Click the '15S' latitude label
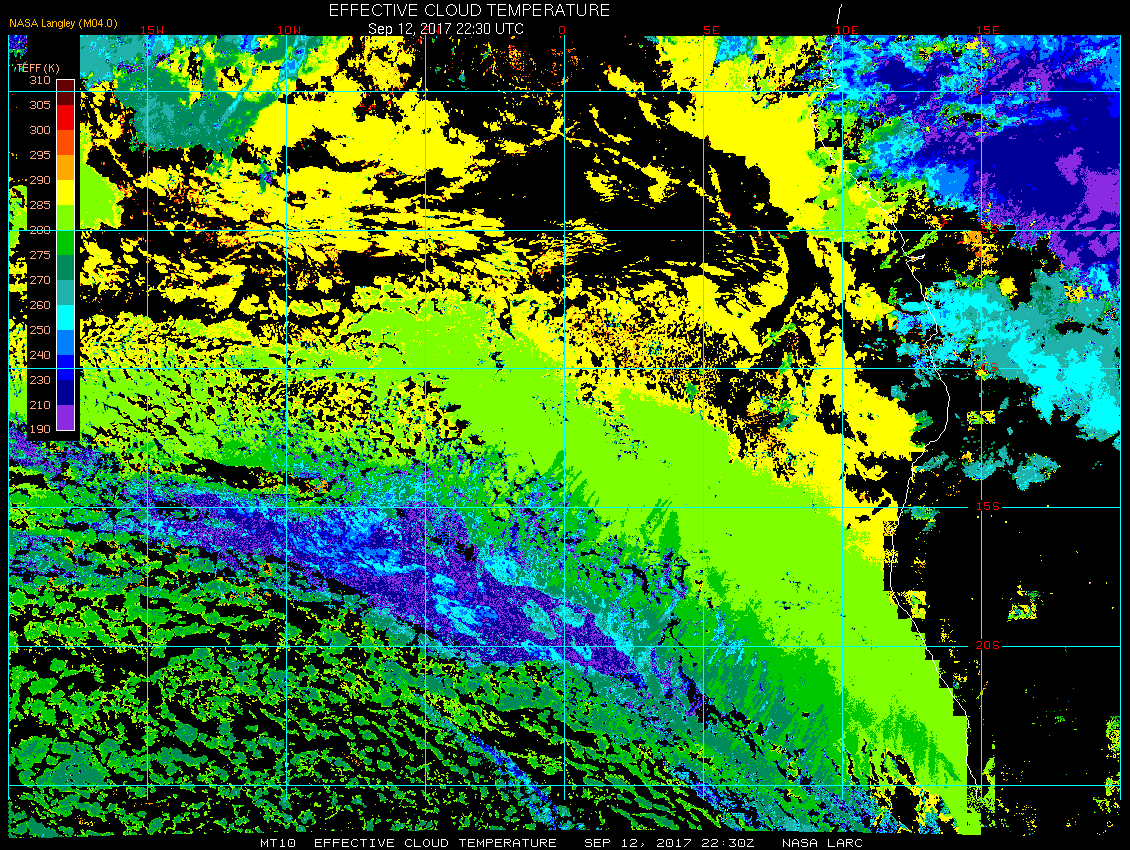The image size is (1130, 850). tap(987, 506)
